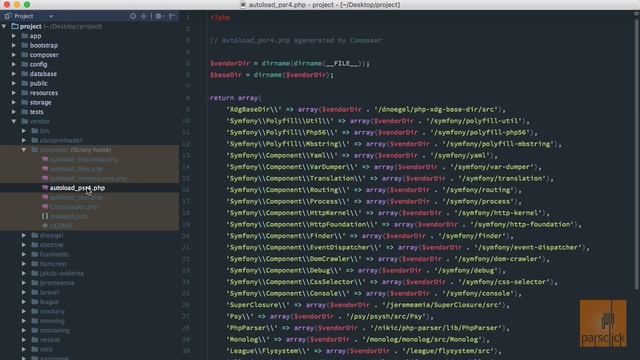Expand the classpreloader folder
The width and height of the screenshot is (640, 360).
point(24,140)
